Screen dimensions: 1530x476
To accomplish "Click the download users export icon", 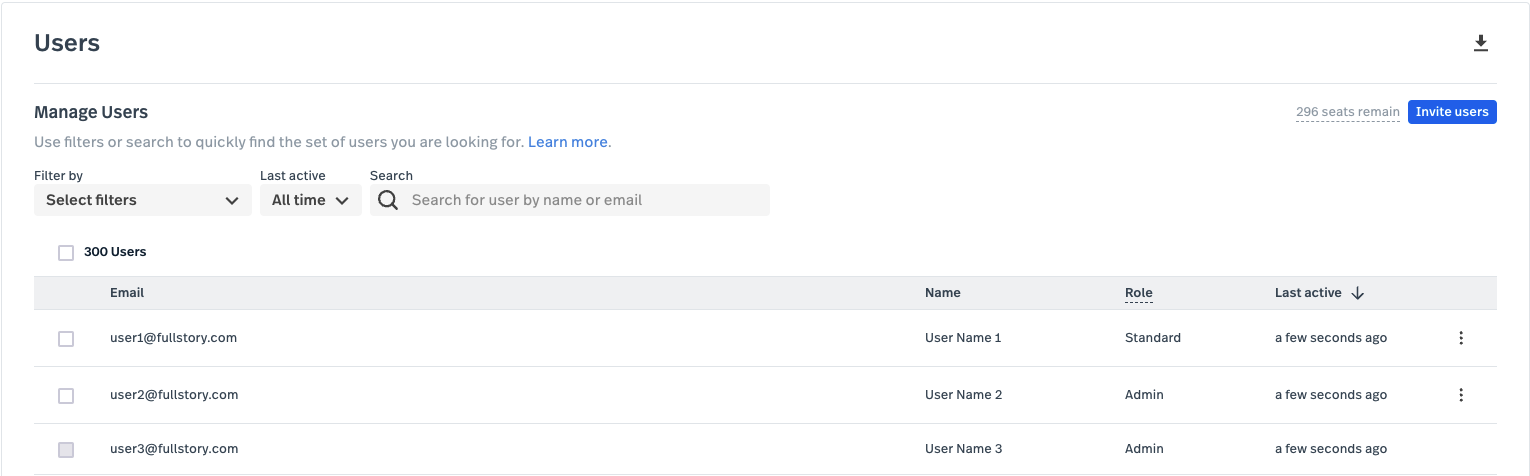I will tap(1481, 43).
